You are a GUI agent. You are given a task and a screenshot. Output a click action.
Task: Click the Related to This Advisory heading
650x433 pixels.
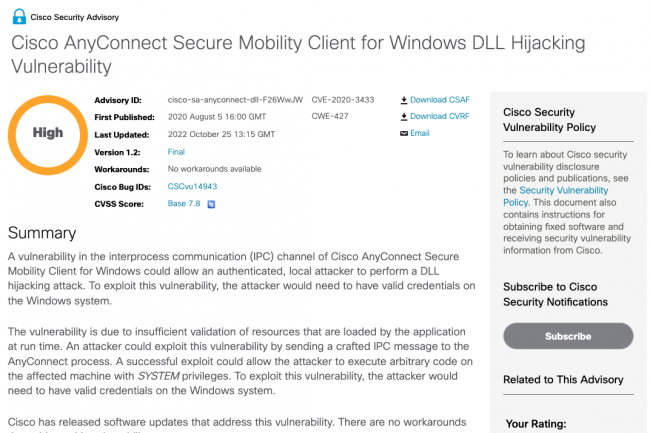563,380
